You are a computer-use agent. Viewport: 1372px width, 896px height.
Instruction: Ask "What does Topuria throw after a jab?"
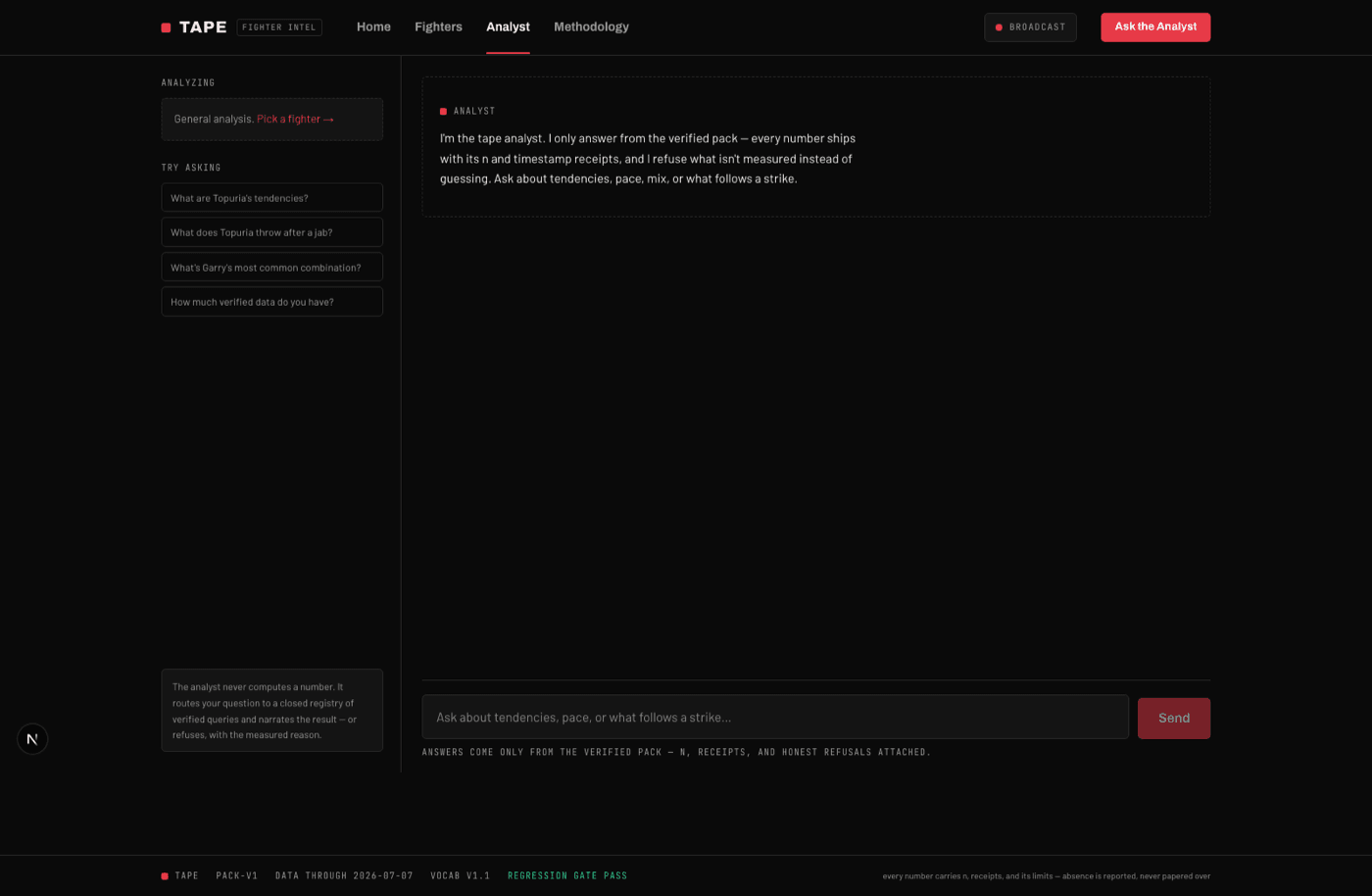click(x=271, y=232)
